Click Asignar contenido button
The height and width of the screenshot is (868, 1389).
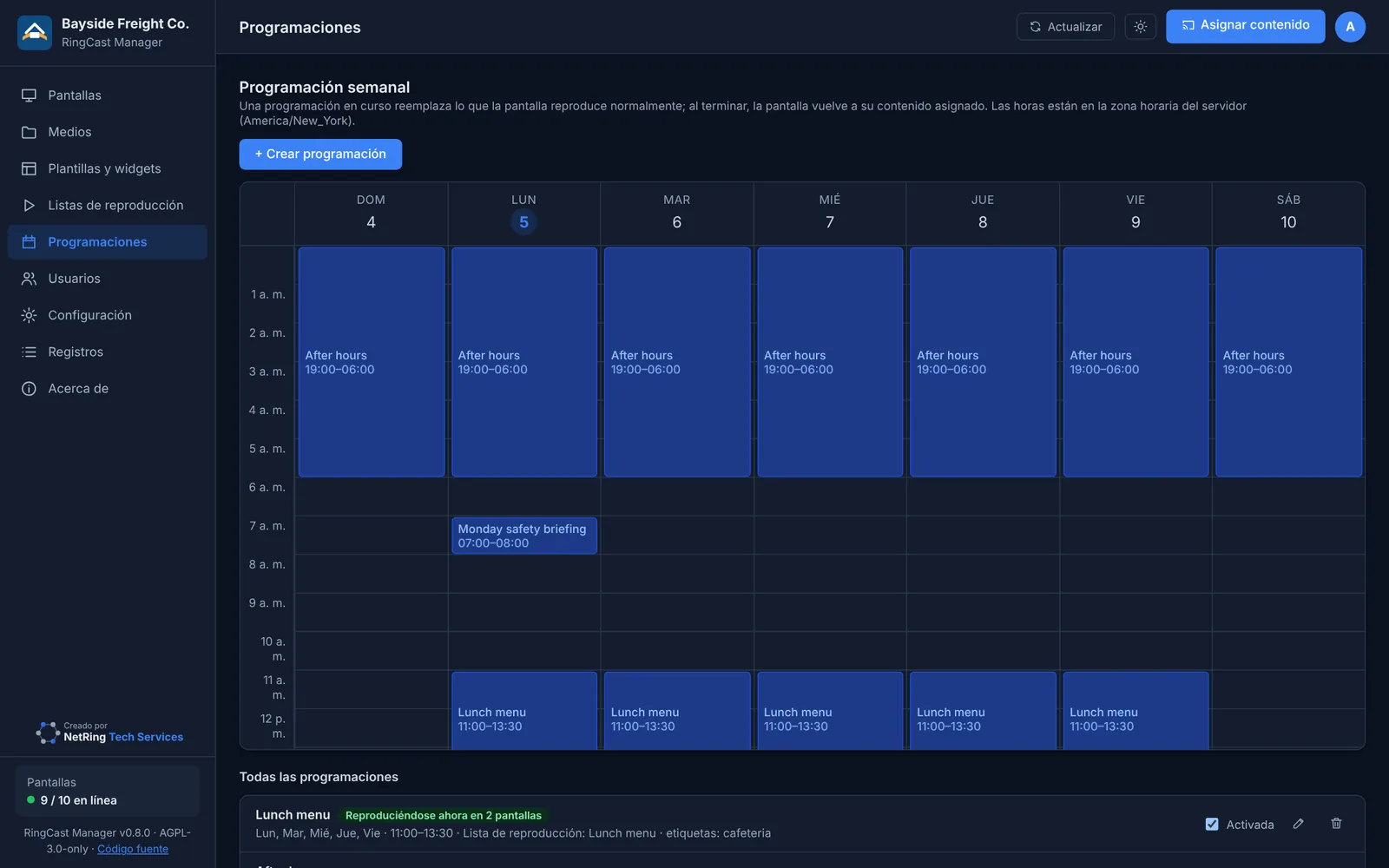click(x=1245, y=26)
